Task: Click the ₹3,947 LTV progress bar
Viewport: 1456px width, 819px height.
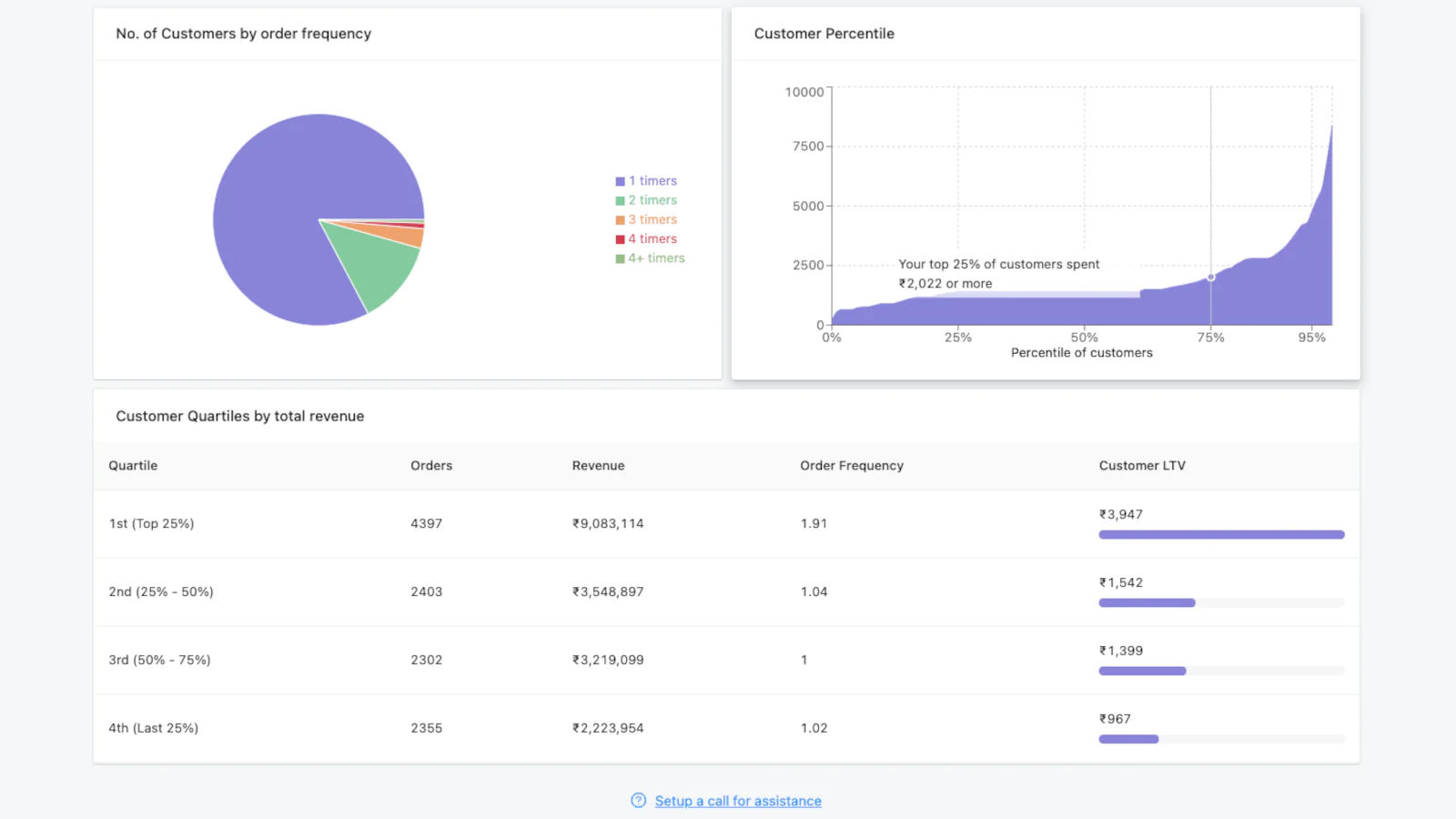Action: point(1221,535)
